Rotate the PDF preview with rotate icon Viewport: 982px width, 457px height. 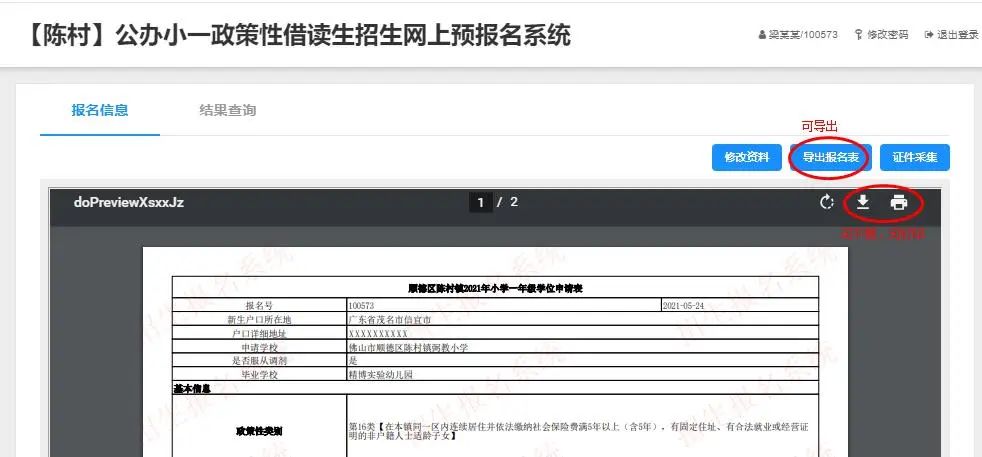[x=827, y=202]
